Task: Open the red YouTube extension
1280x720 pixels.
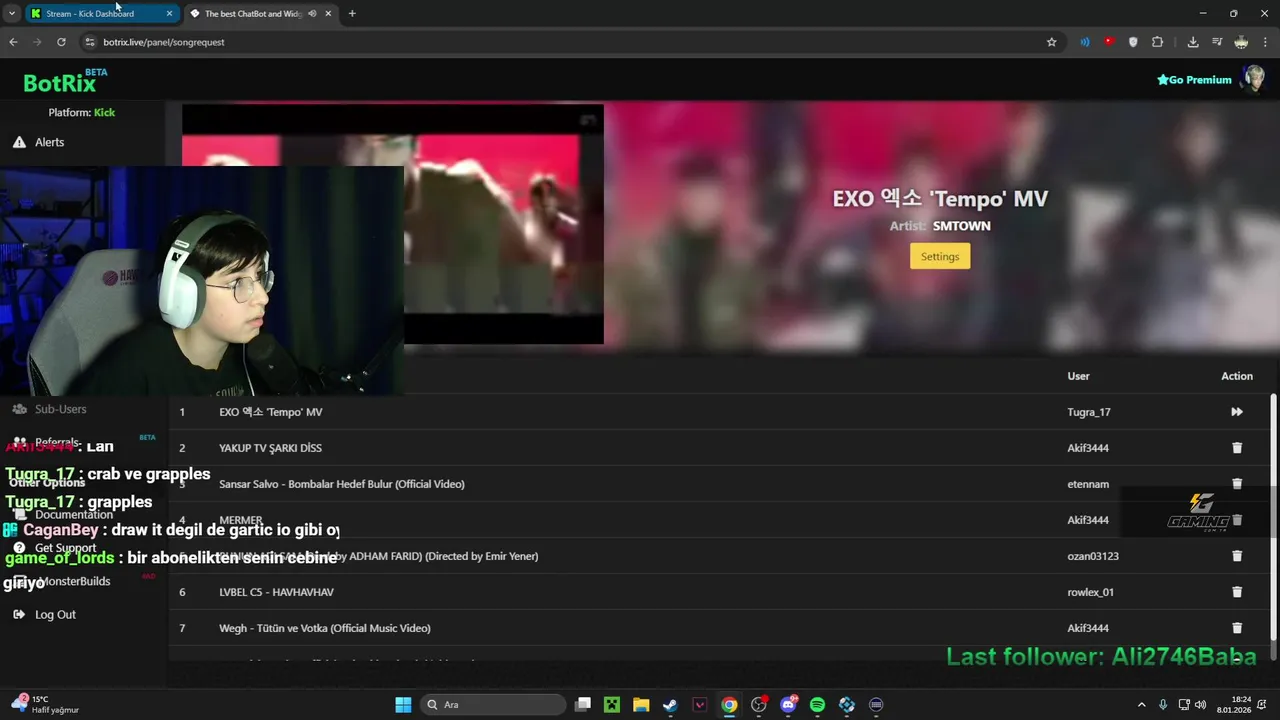Action: [x=1109, y=42]
